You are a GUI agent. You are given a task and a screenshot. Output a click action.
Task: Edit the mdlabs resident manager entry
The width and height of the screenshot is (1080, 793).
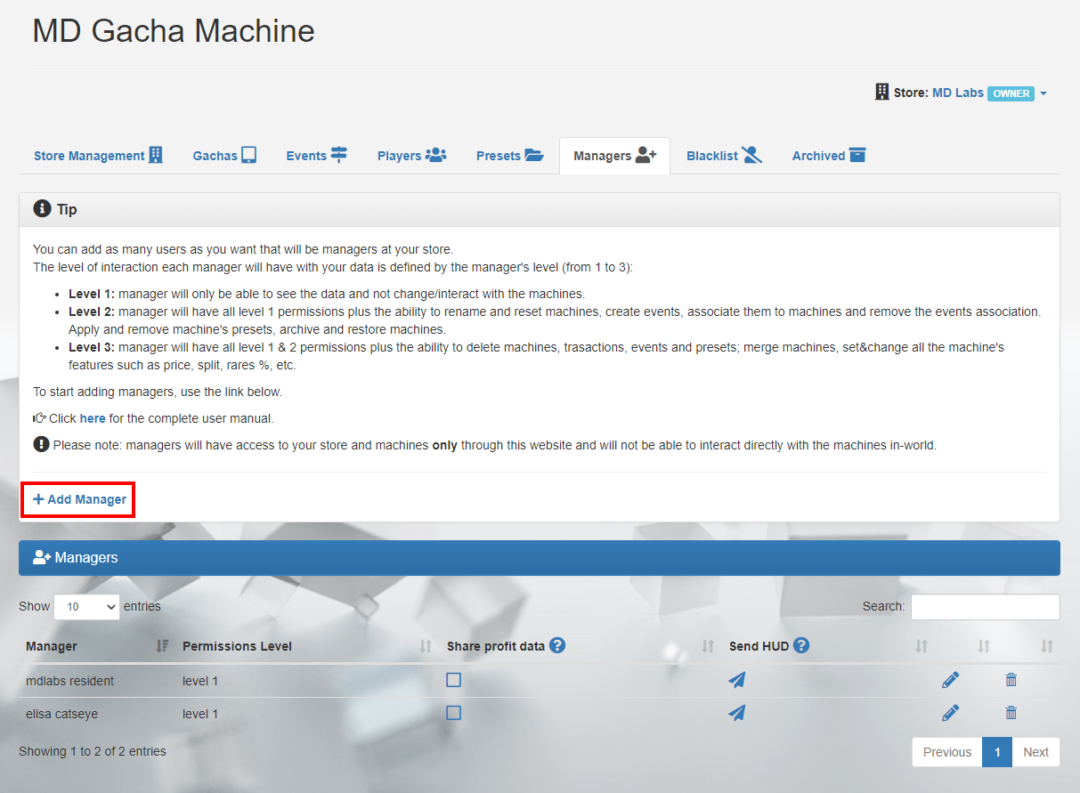[950, 680]
